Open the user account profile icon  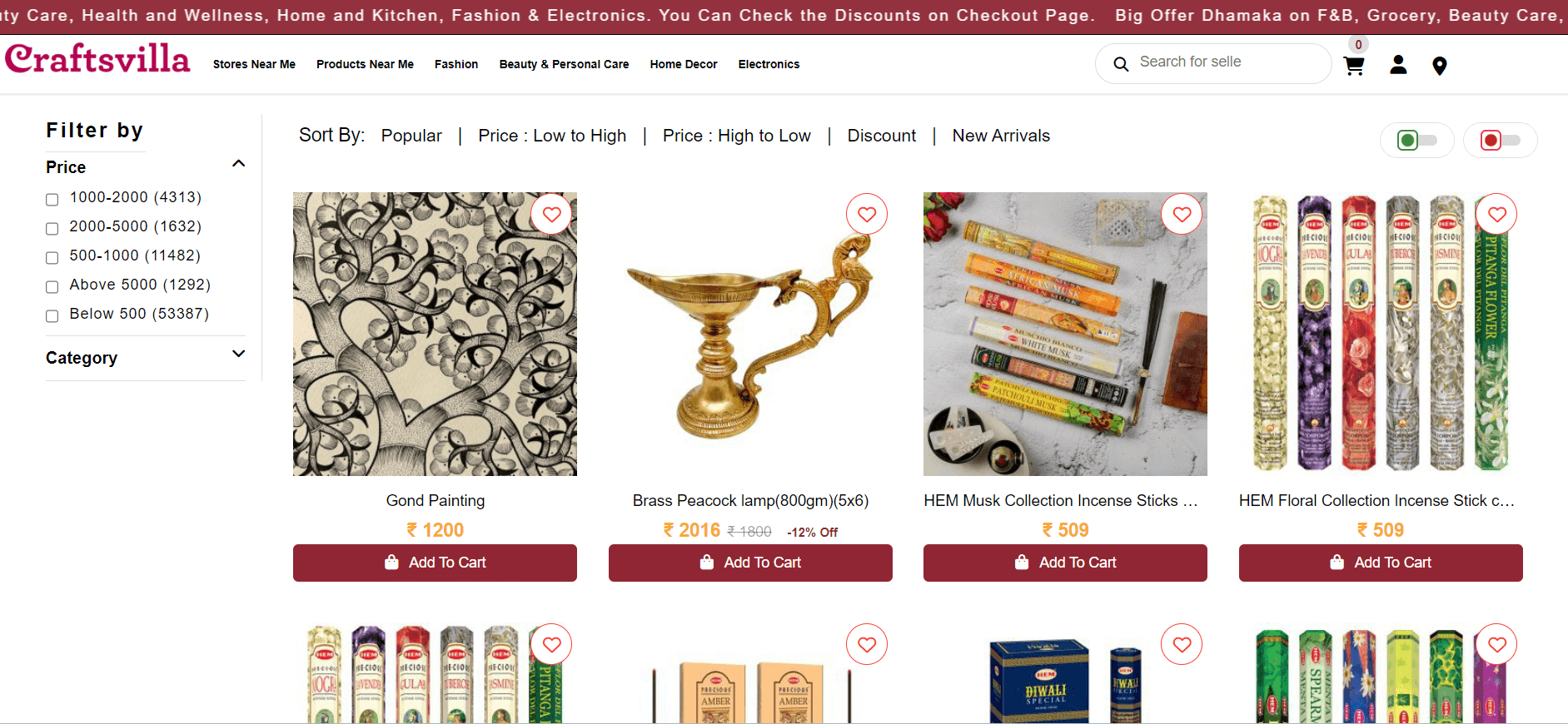point(1398,65)
